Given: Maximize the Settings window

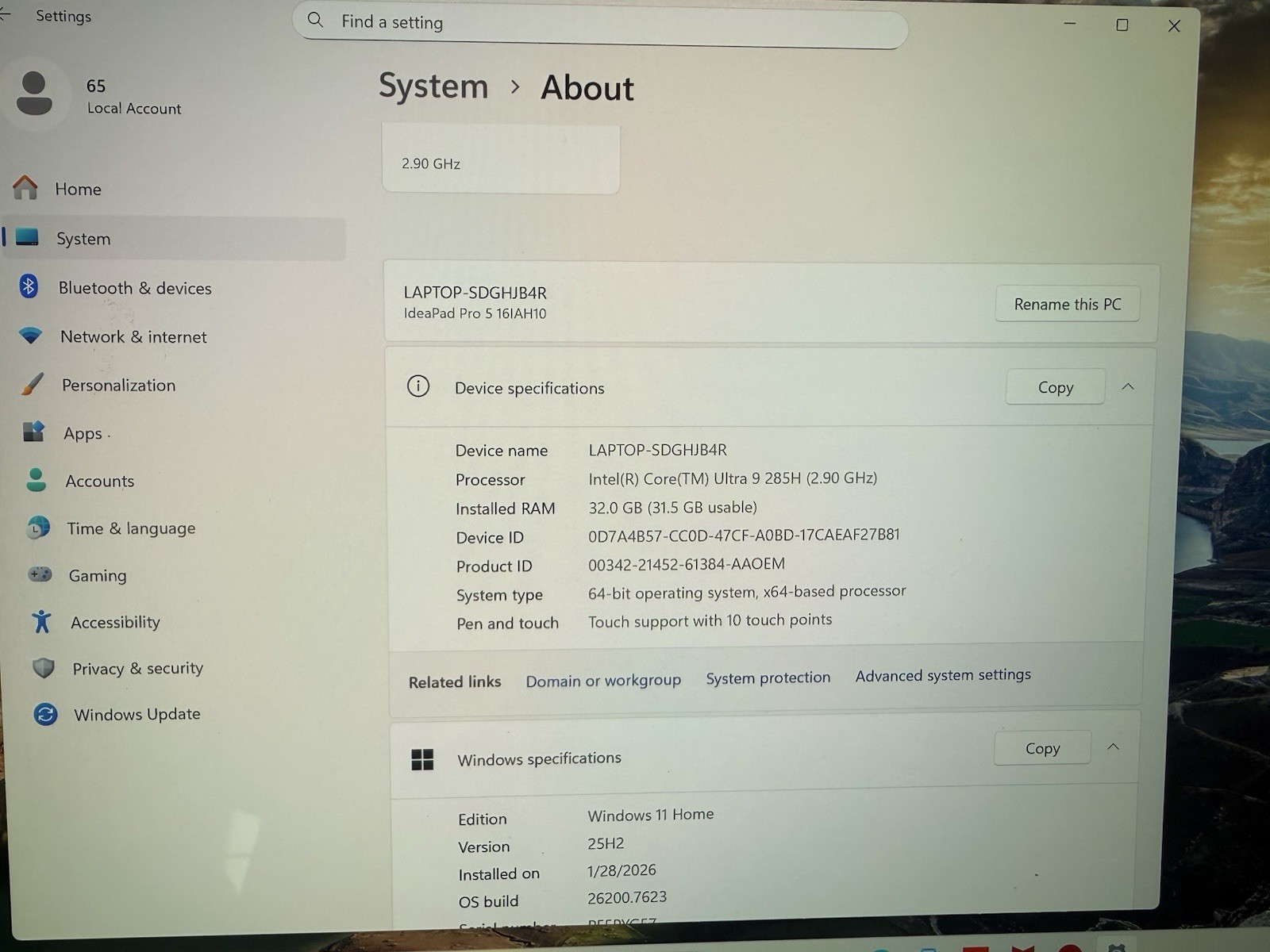Looking at the screenshot, I should coord(1122,25).
